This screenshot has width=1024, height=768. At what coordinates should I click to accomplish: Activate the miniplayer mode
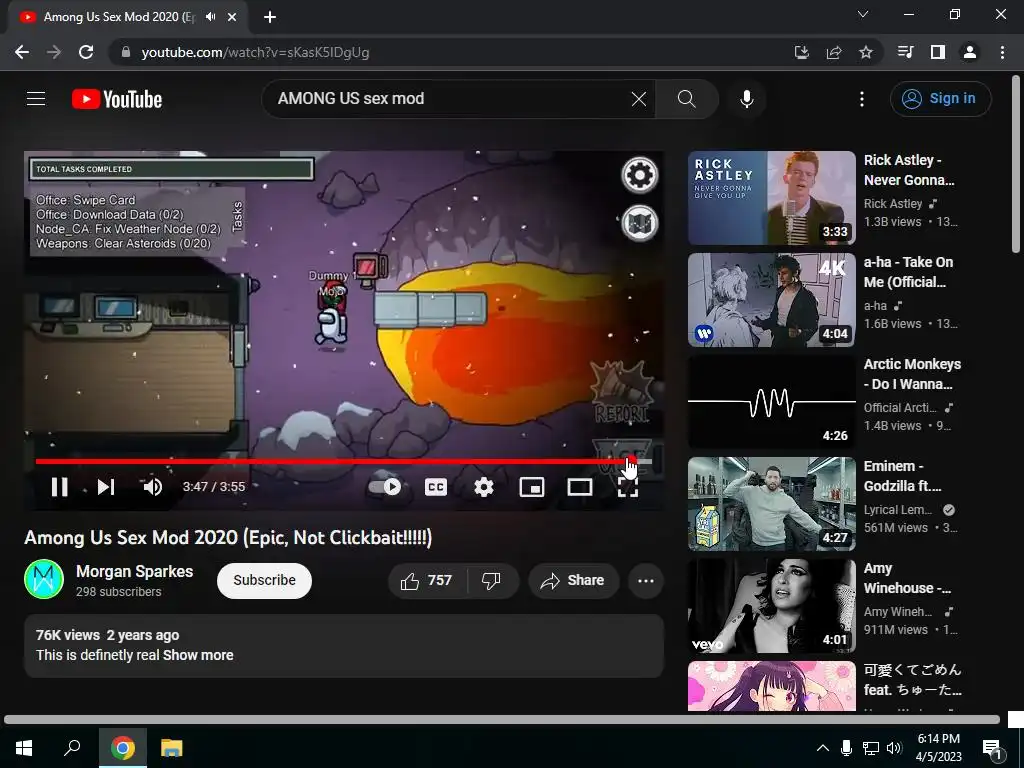[532, 487]
